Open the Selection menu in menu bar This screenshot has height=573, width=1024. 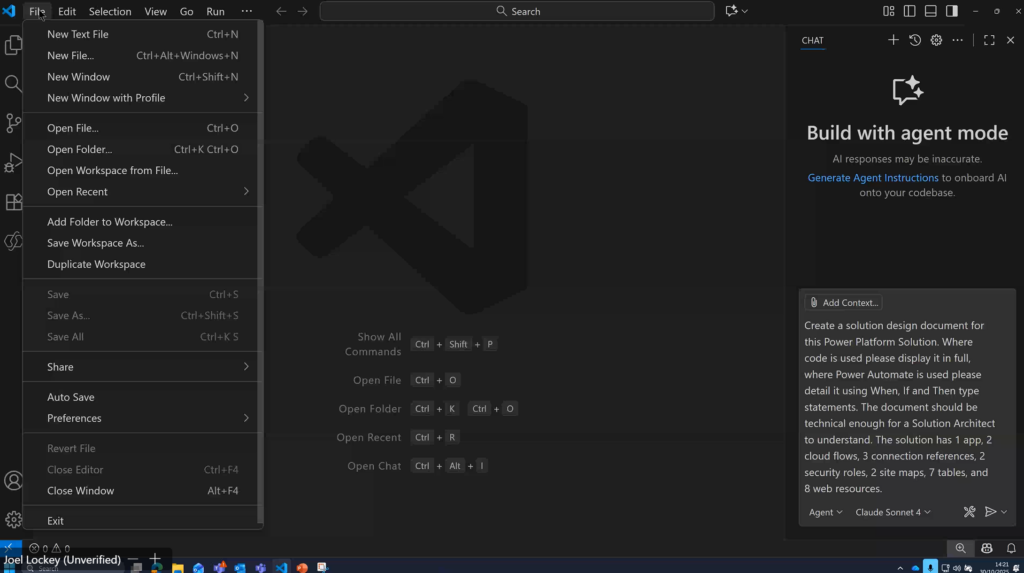click(110, 12)
